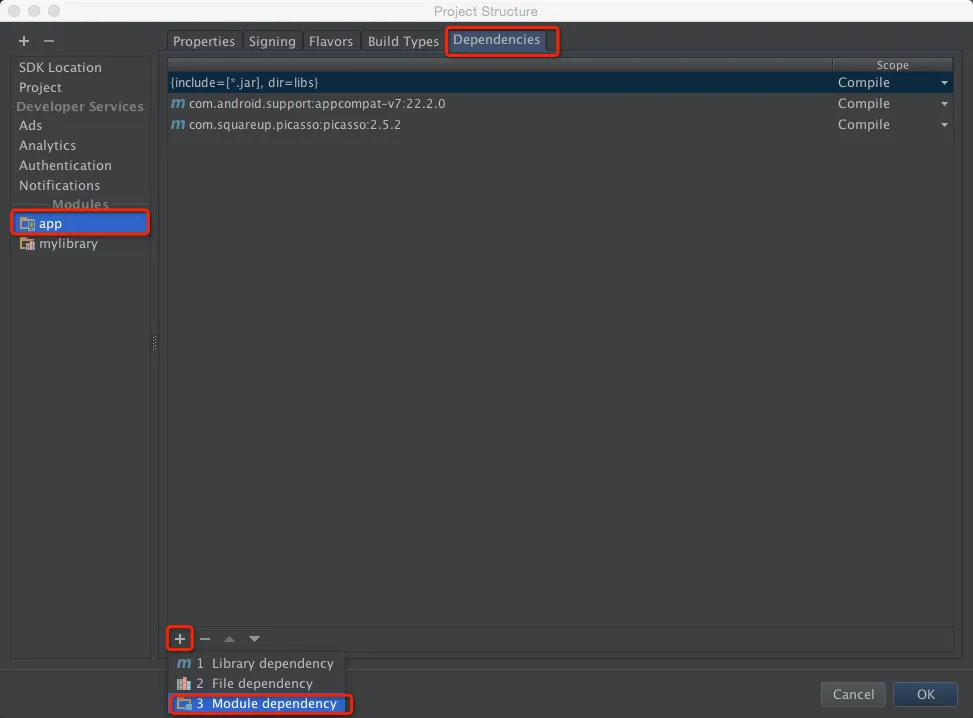Select the app module
Image resolution: width=973 pixels, height=718 pixels.
point(80,223)
